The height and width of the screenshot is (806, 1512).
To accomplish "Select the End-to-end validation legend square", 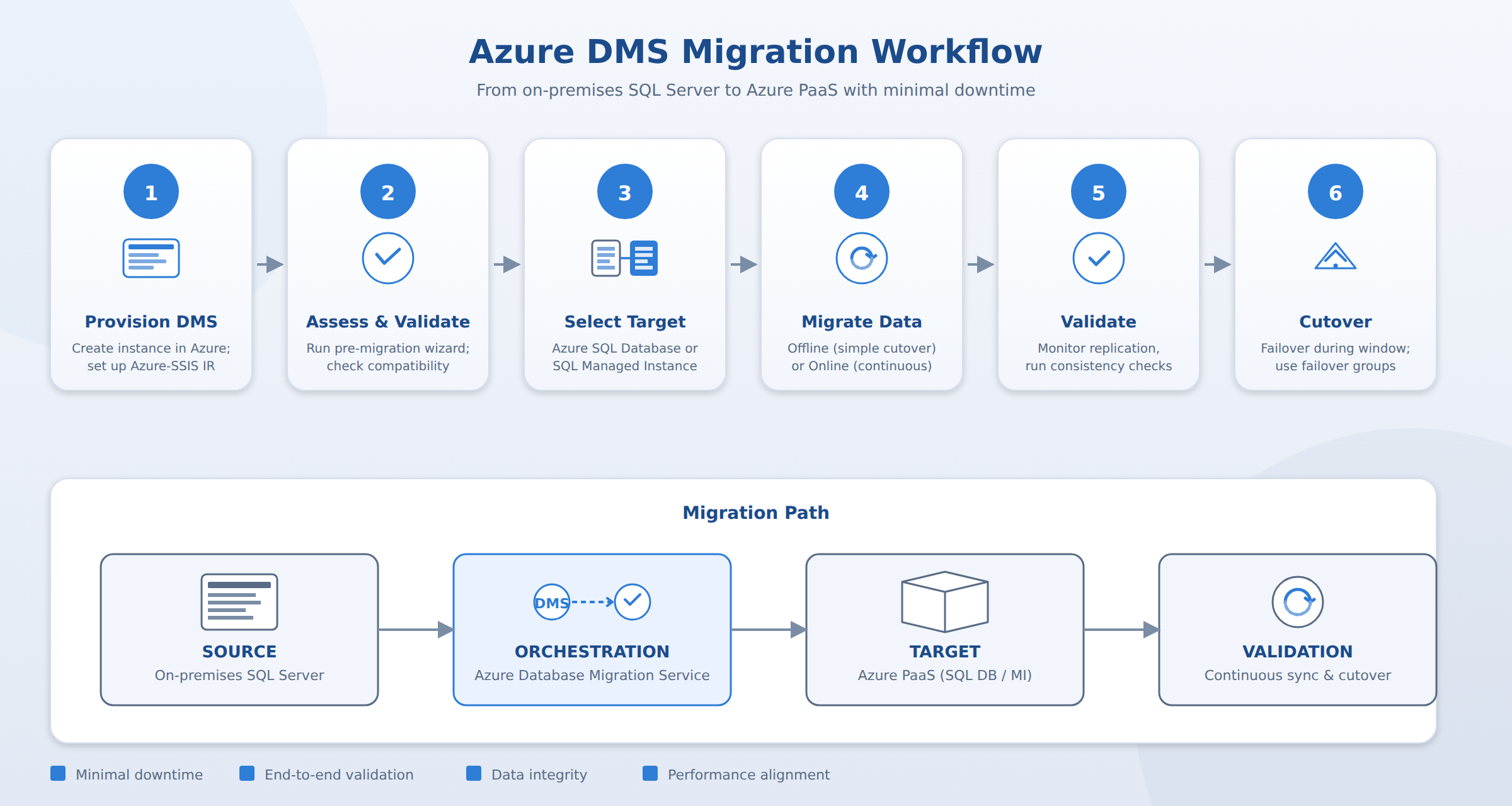I will (247, 773).
